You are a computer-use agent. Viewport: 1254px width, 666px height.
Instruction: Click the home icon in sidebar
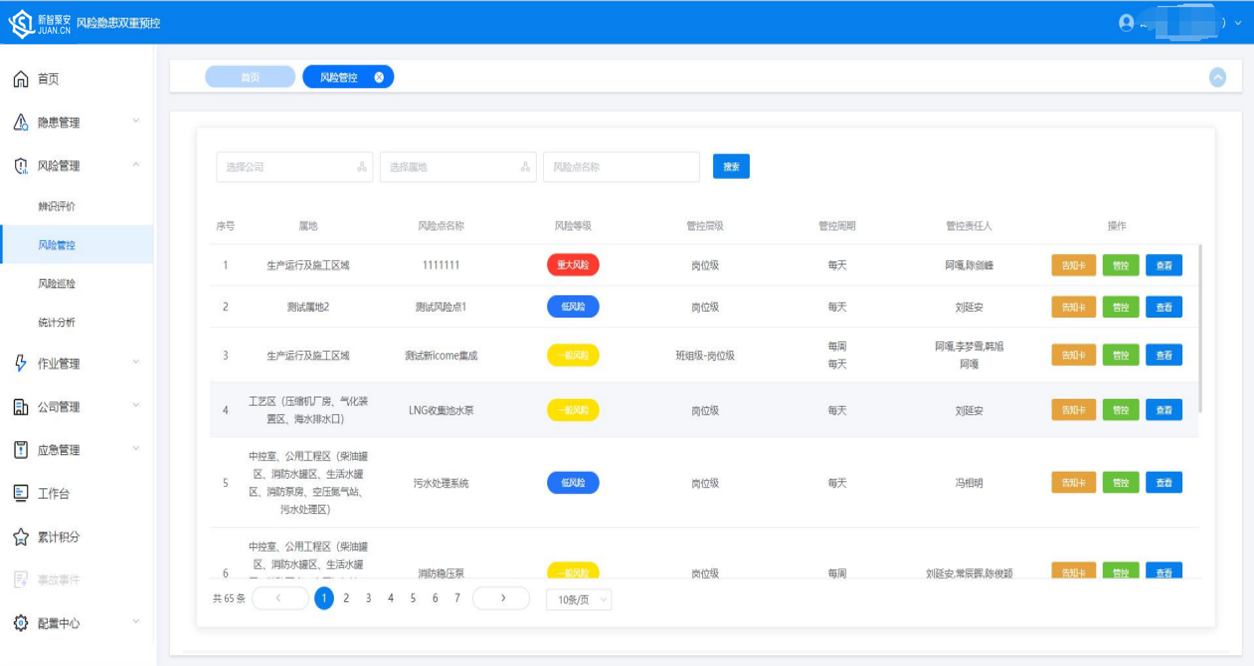click(x=21, y=79)
